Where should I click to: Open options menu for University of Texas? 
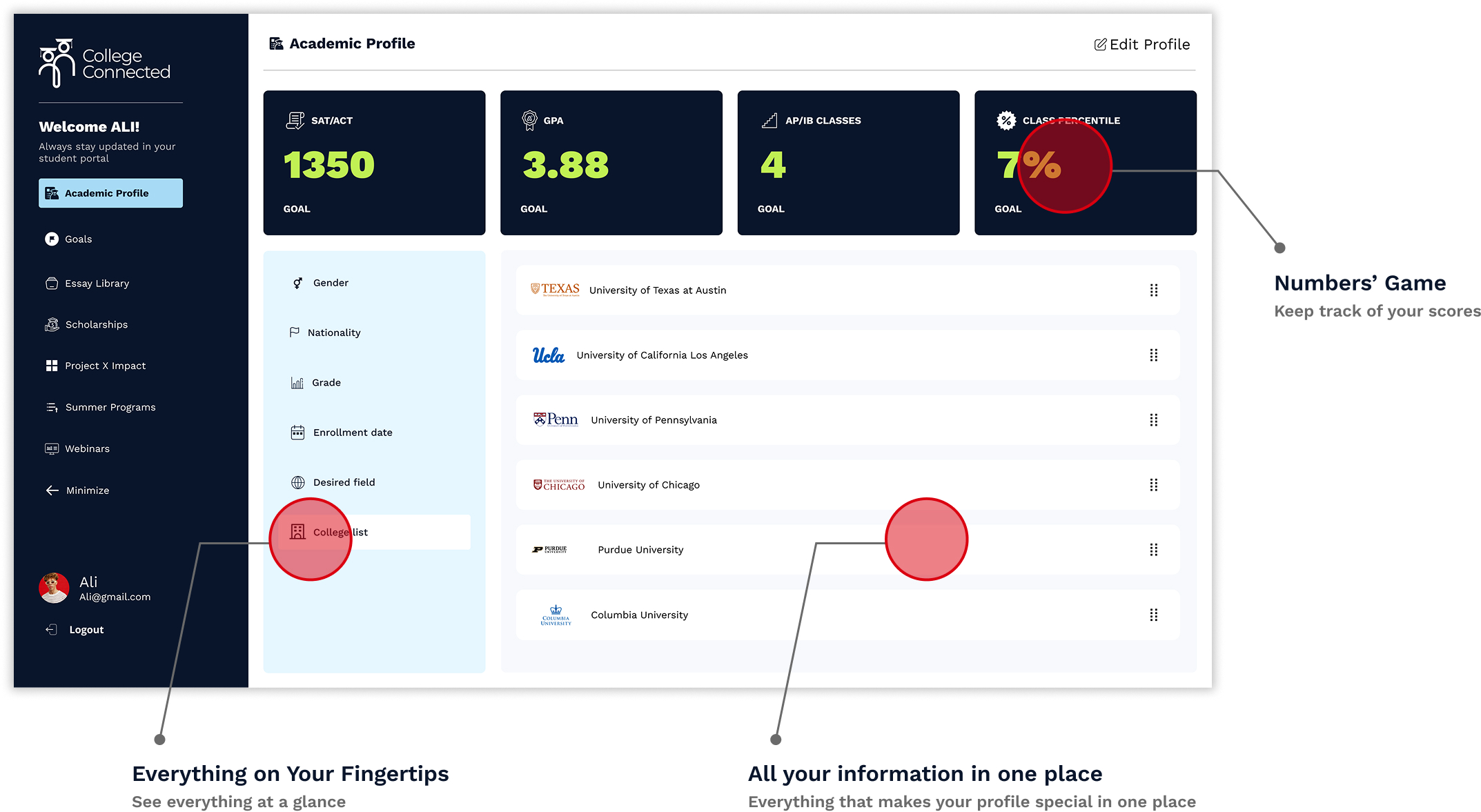pos(1153,290)
